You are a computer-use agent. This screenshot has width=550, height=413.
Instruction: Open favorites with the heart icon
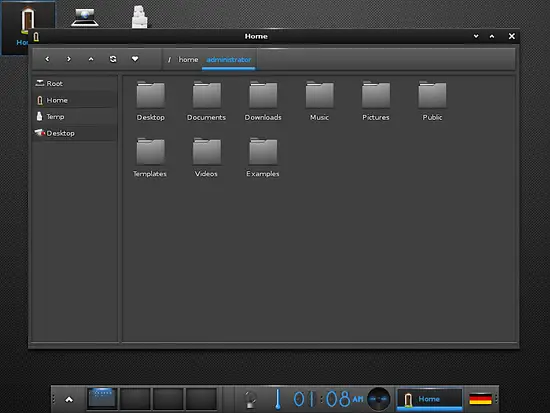(135, 59)
